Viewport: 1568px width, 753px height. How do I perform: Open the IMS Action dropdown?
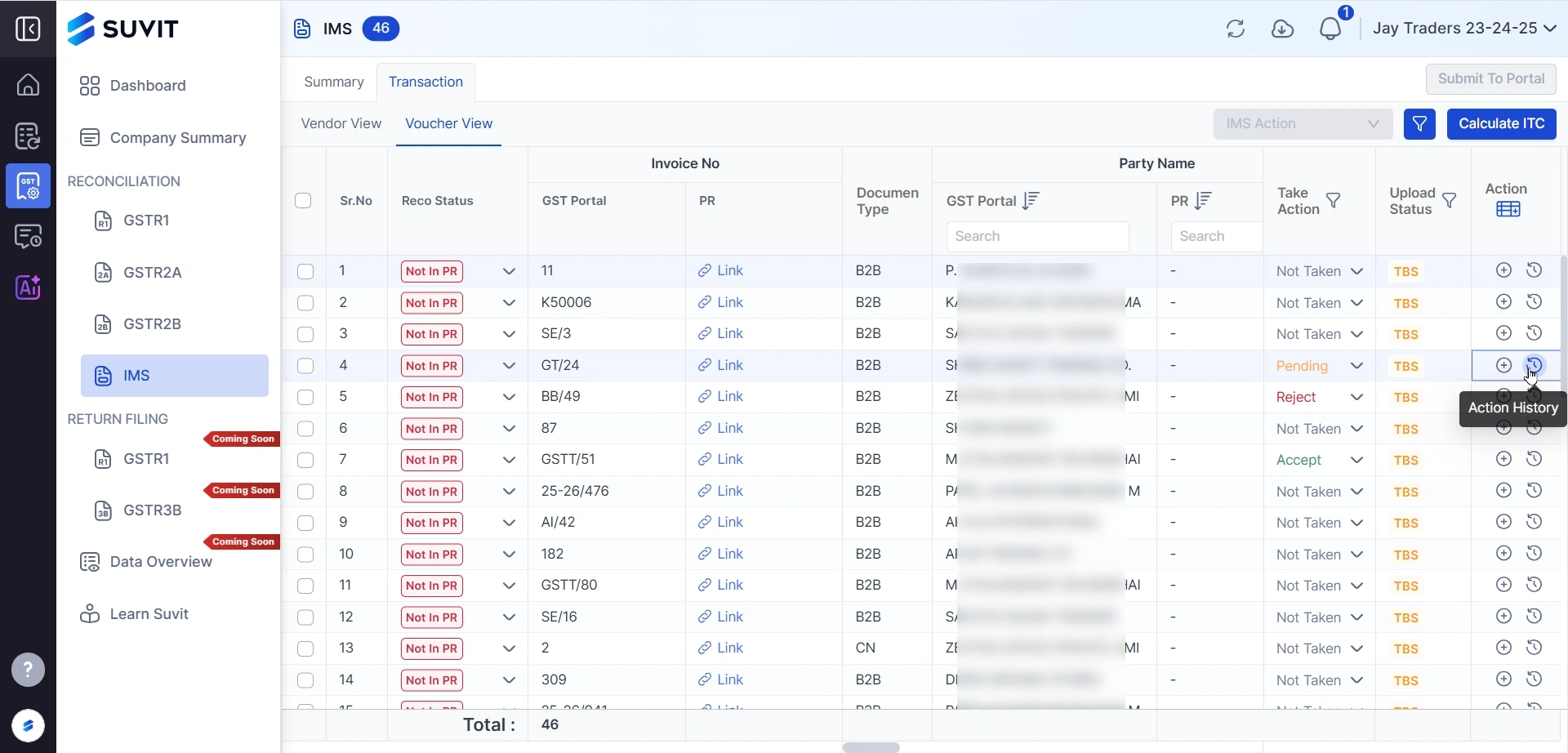tap(1303, 124)
